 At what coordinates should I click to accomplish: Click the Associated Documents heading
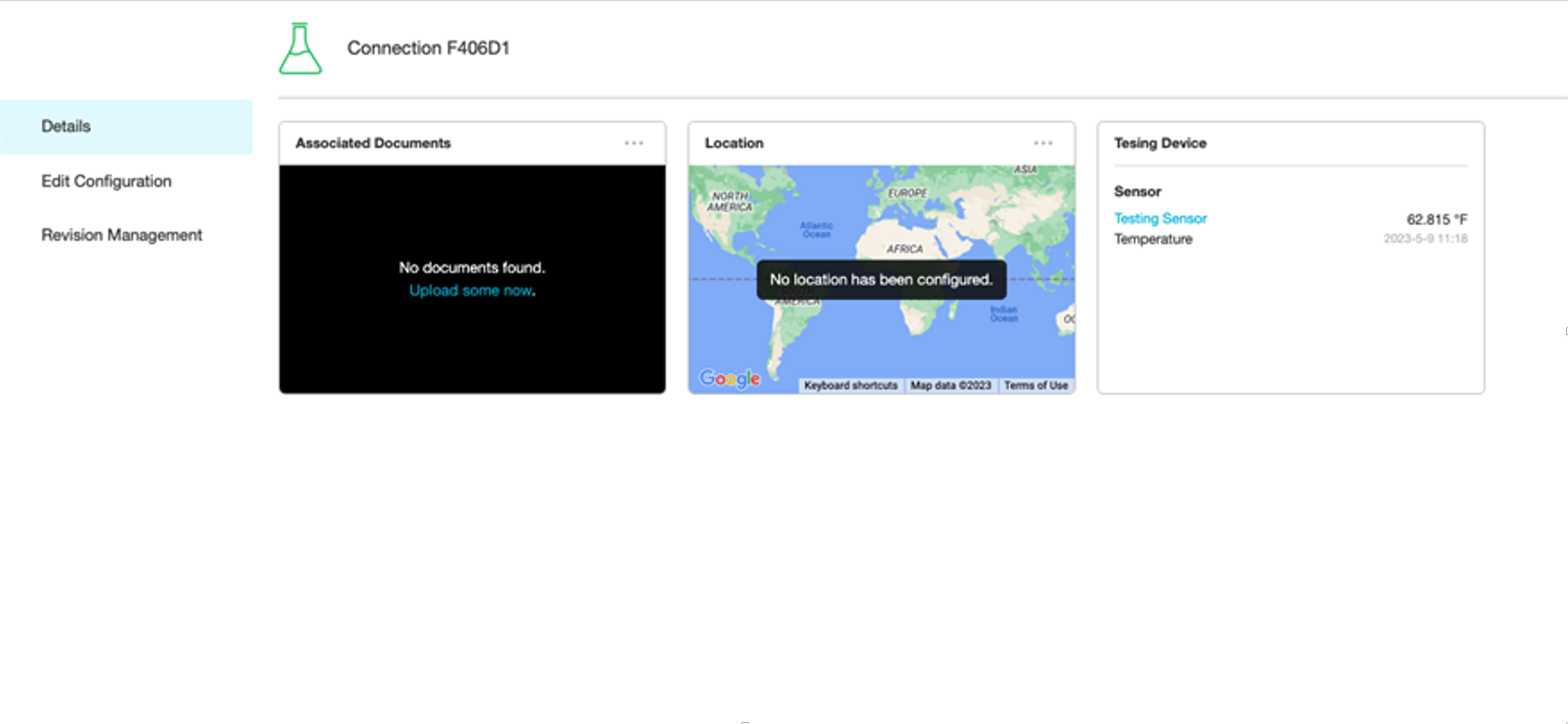(373, 143)
